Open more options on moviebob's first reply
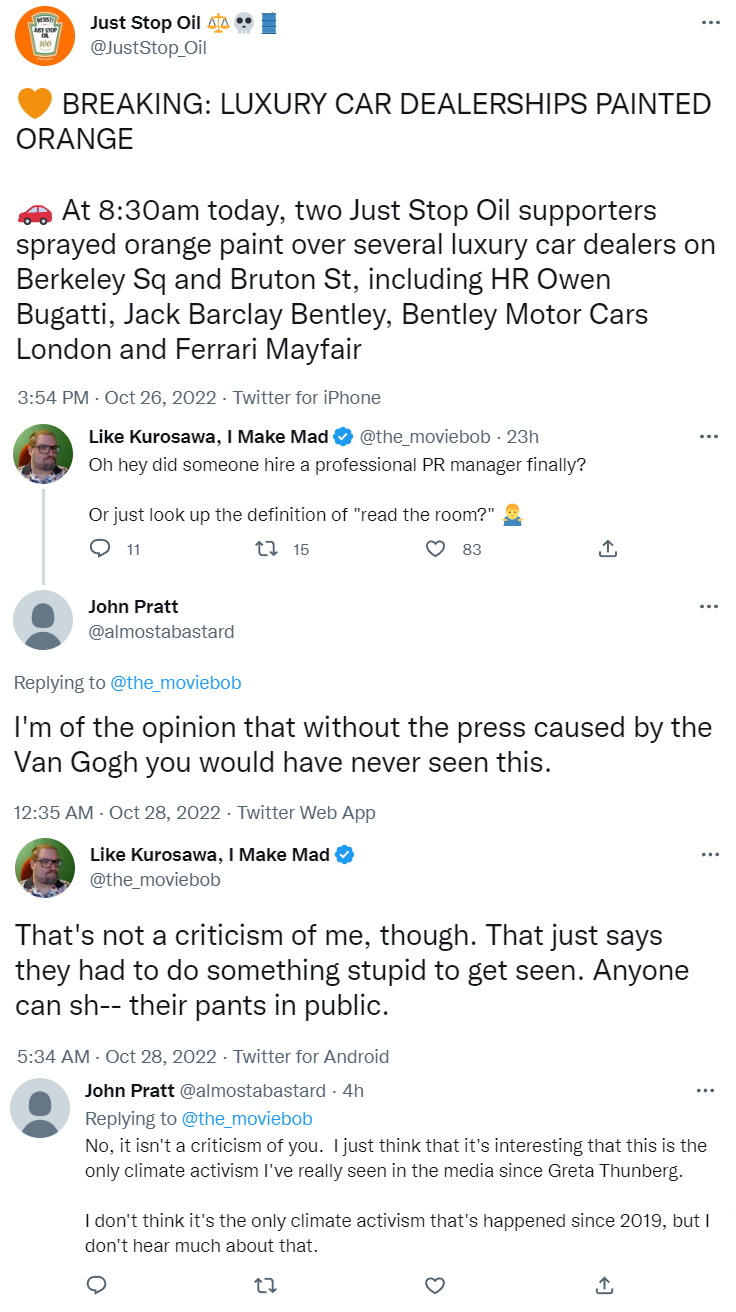This screenshot has width=736, height=1312. click(x=709, y=437)
